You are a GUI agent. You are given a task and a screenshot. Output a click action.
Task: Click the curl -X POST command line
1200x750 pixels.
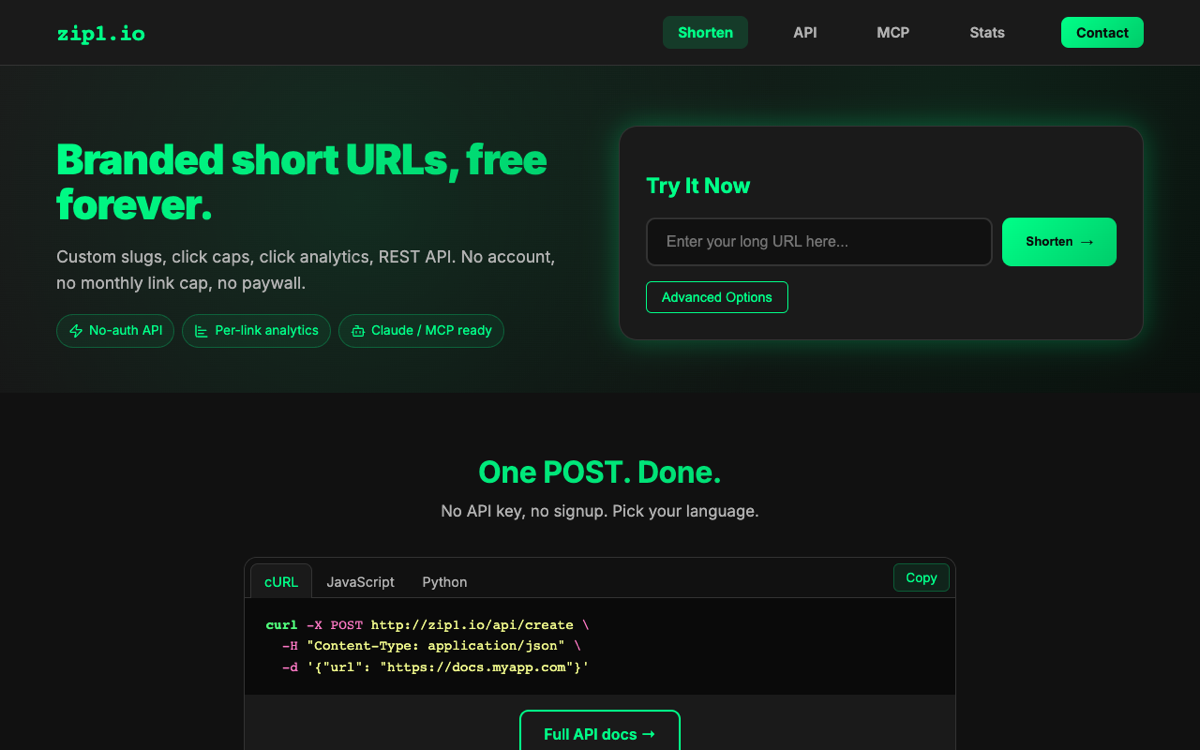pos(427,625)
